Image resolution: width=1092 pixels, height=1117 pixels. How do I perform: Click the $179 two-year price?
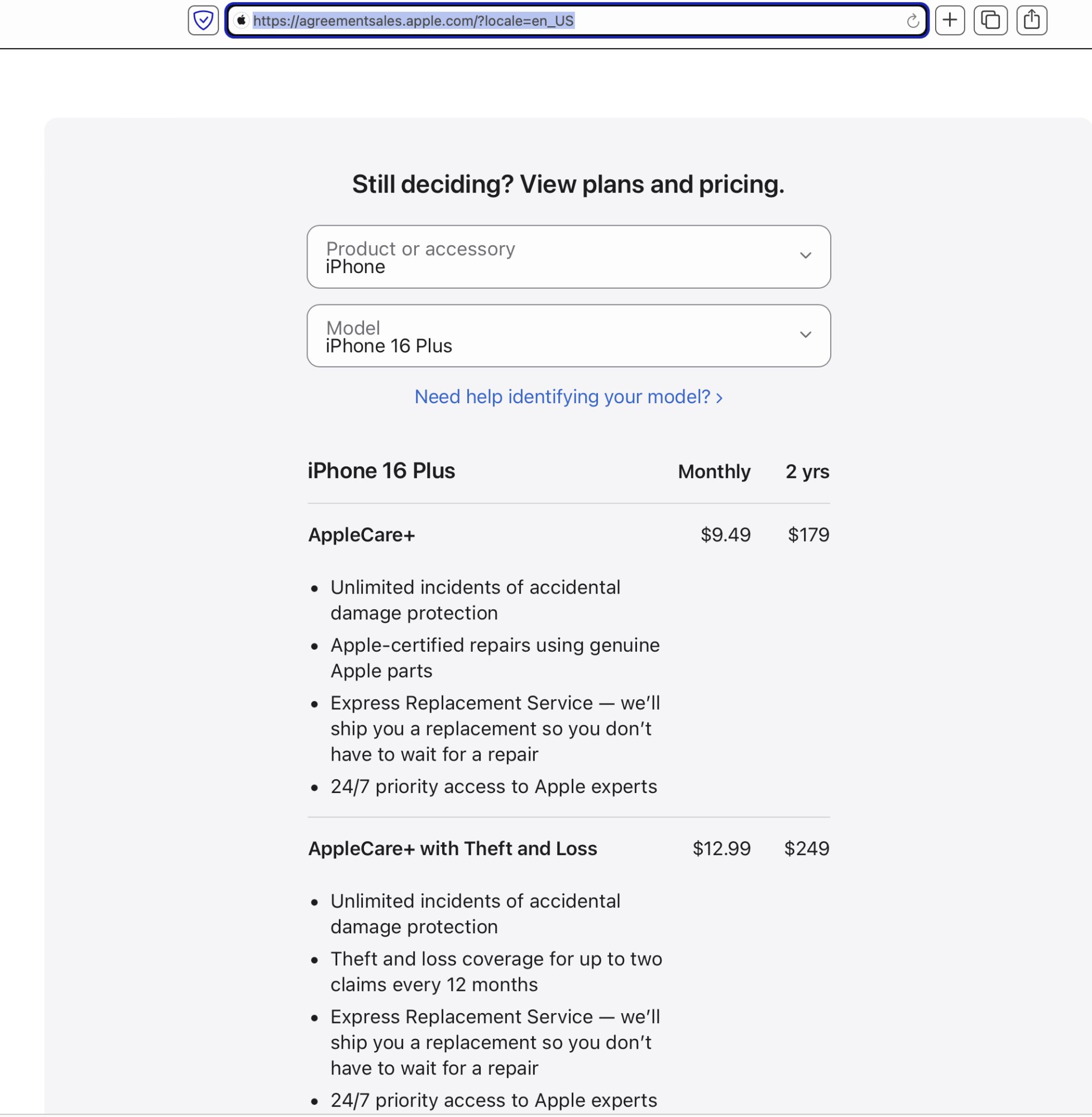[808, 535]
